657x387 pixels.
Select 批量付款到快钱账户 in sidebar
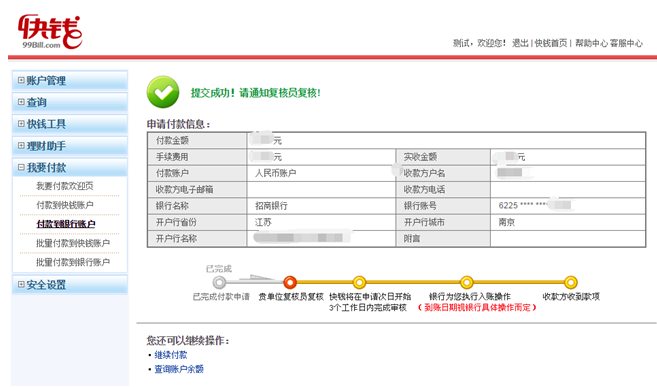(73, 243)
